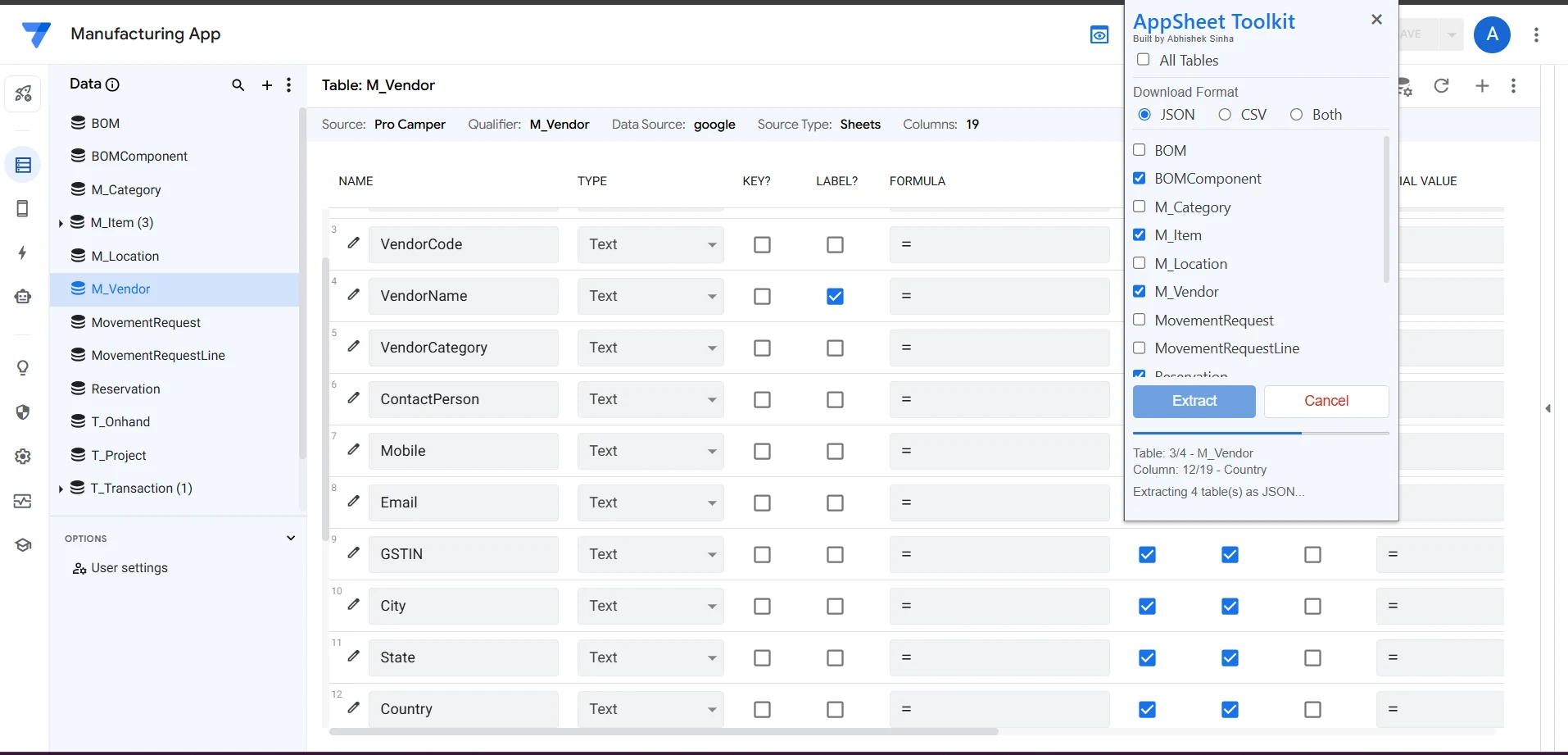Check M_Location in Toolkit list

coord(1140,263)
